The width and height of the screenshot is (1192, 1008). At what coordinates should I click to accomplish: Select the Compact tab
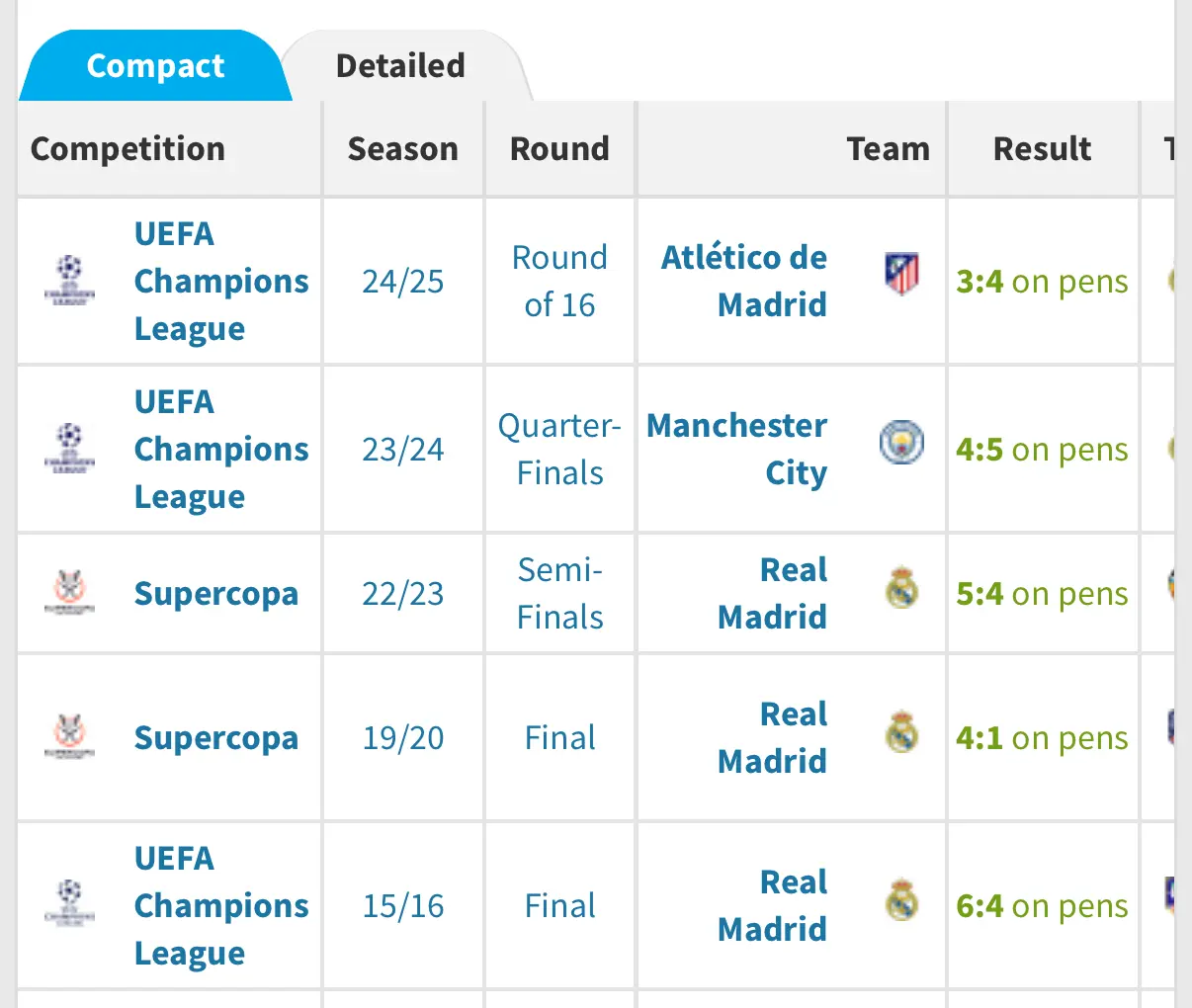(x=155, y=65)
